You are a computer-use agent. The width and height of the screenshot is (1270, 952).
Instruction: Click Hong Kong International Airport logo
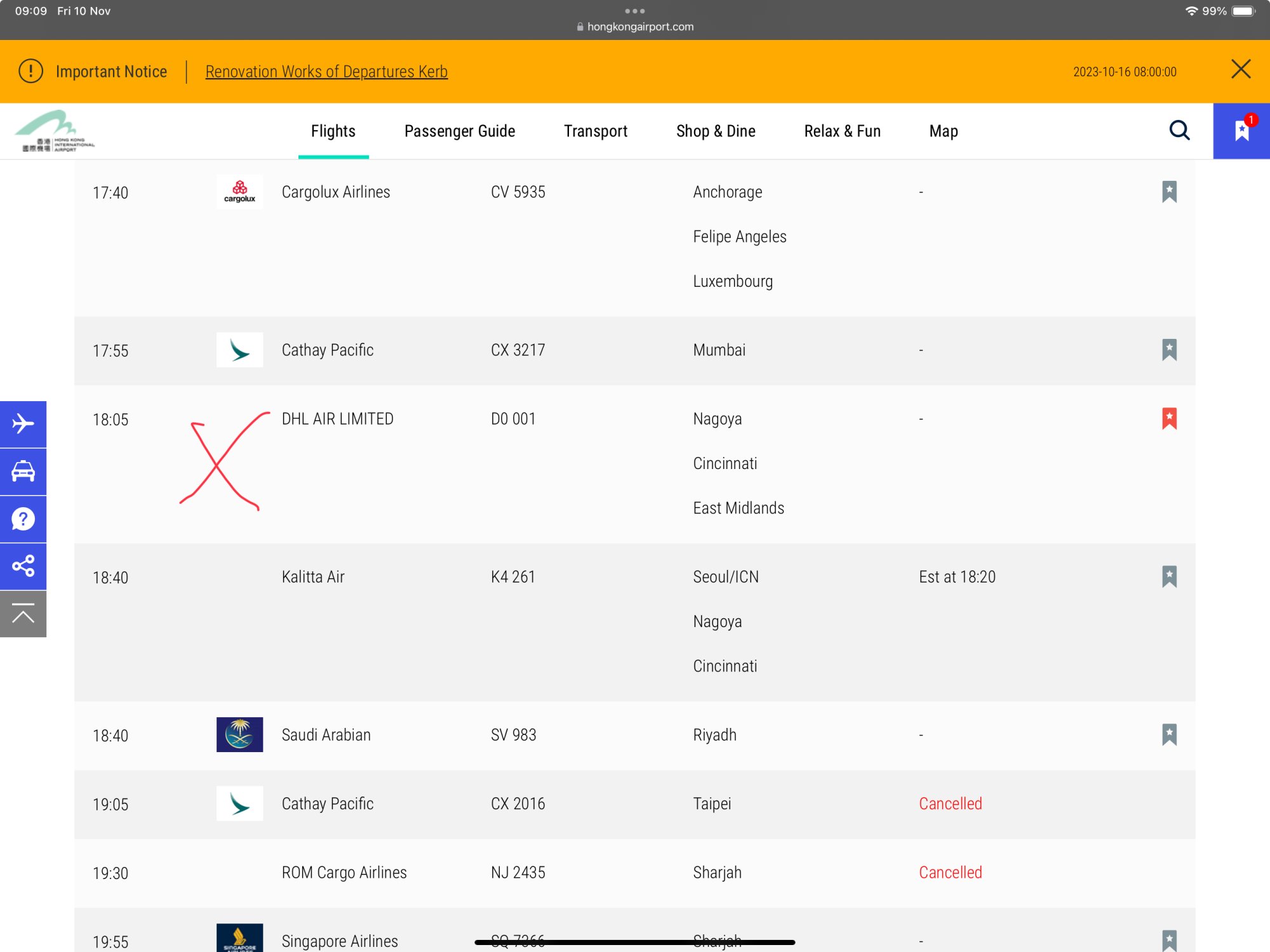point(55,131)
